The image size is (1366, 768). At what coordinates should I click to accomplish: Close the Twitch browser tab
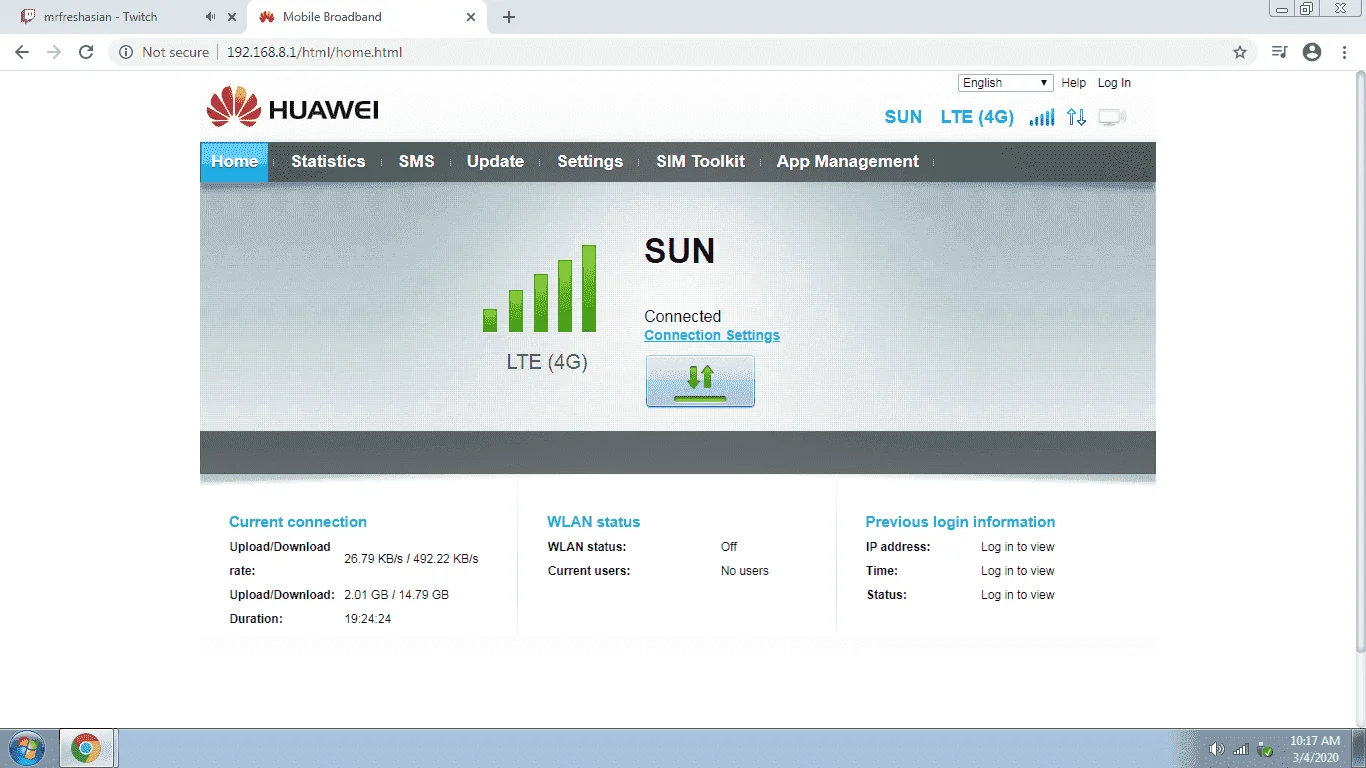233,17
